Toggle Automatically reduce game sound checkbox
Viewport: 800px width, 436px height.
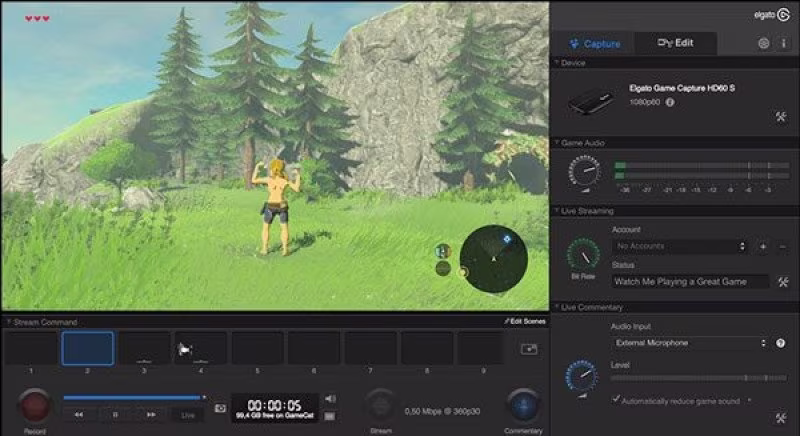(616, 399)
